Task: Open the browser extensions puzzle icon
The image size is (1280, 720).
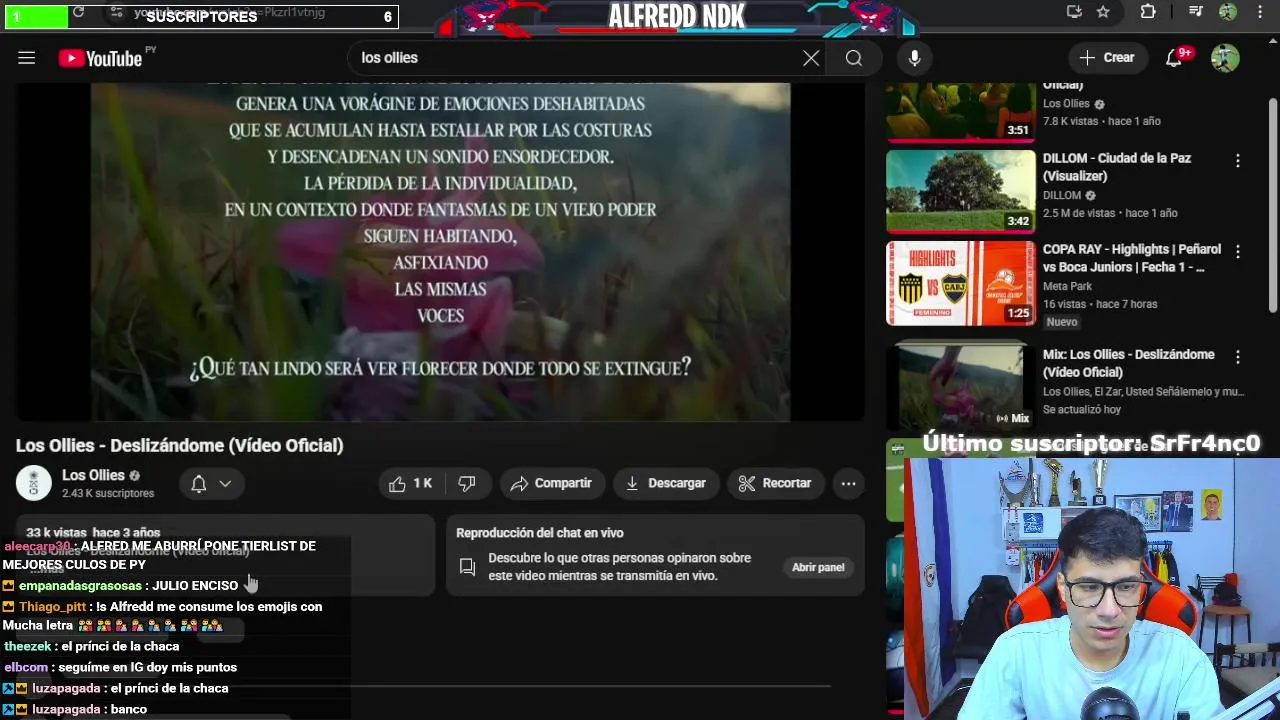Action: 1148,12
